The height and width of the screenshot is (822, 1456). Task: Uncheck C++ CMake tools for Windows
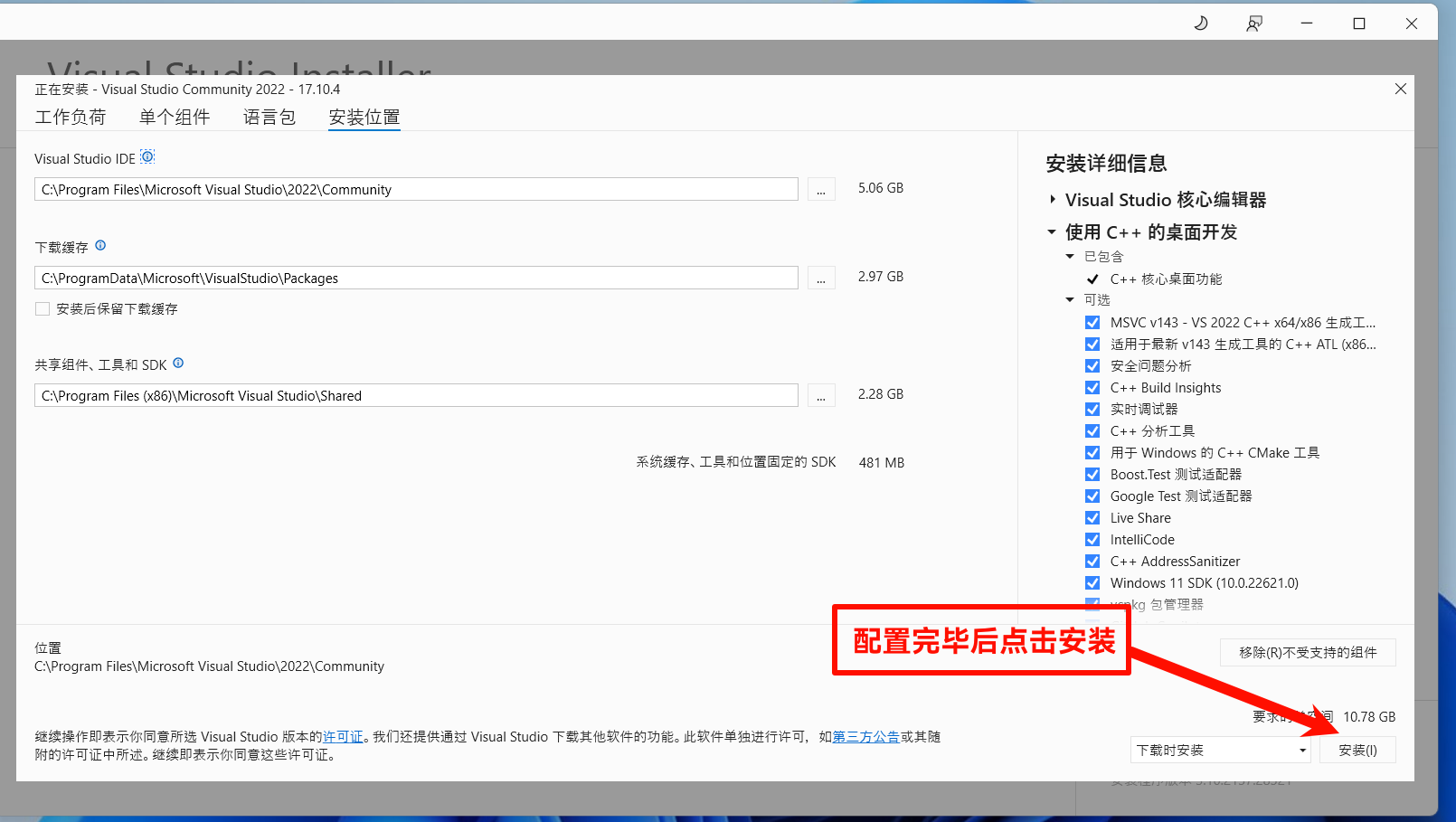(1092, 453)
